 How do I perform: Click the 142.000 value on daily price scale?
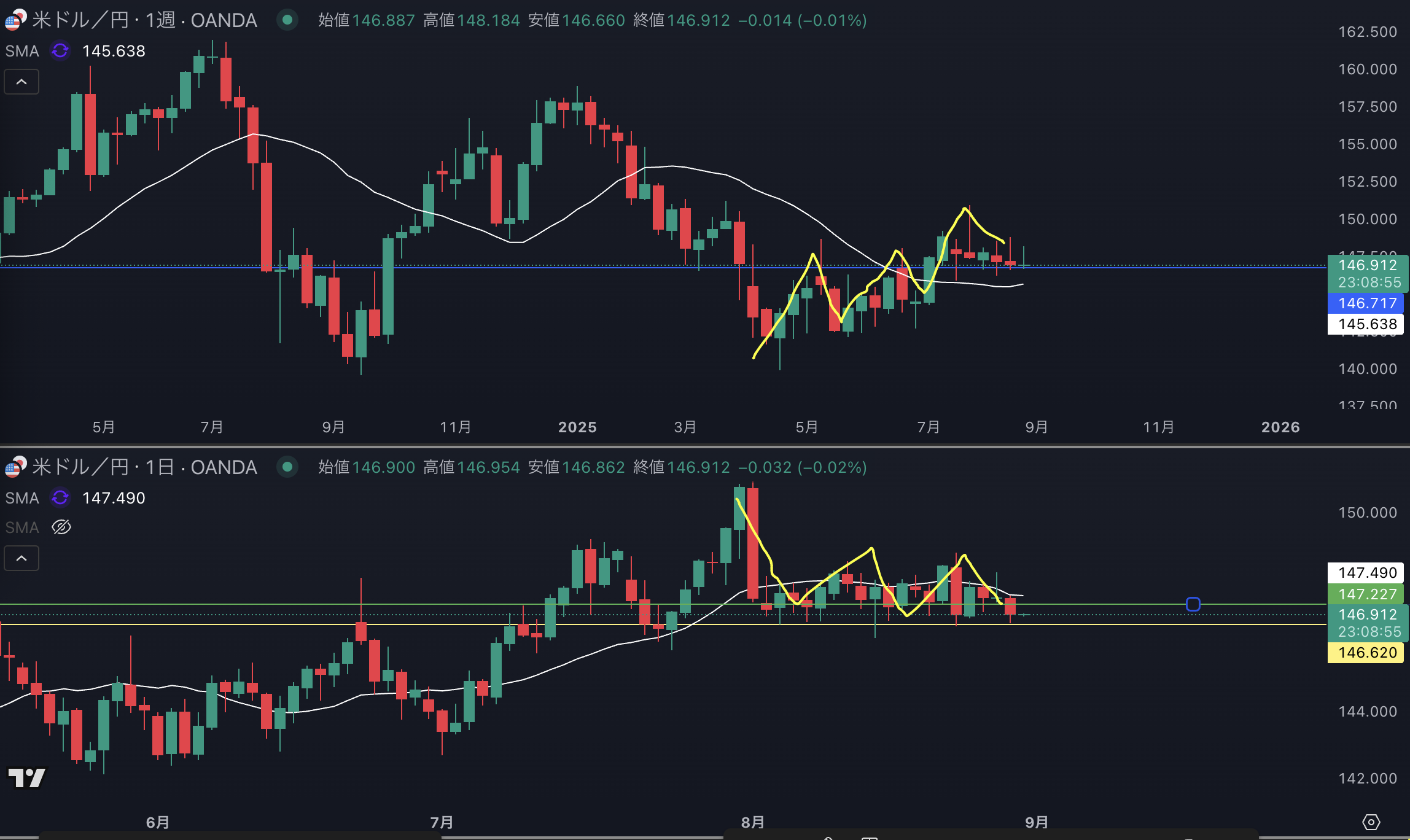click(x=1368, y=778)
